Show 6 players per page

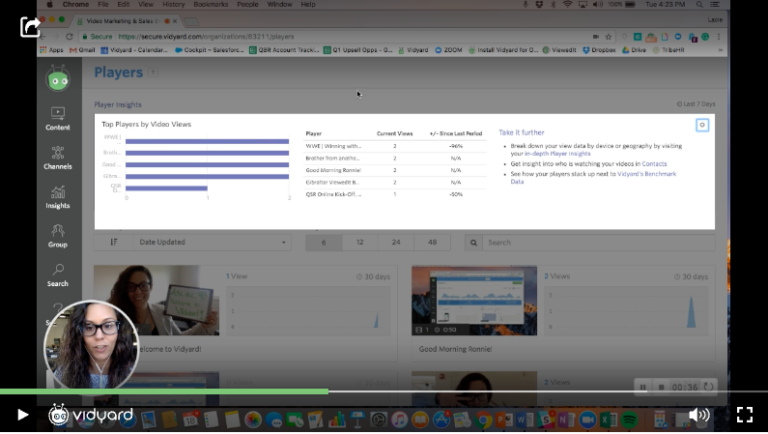[324, 242]
